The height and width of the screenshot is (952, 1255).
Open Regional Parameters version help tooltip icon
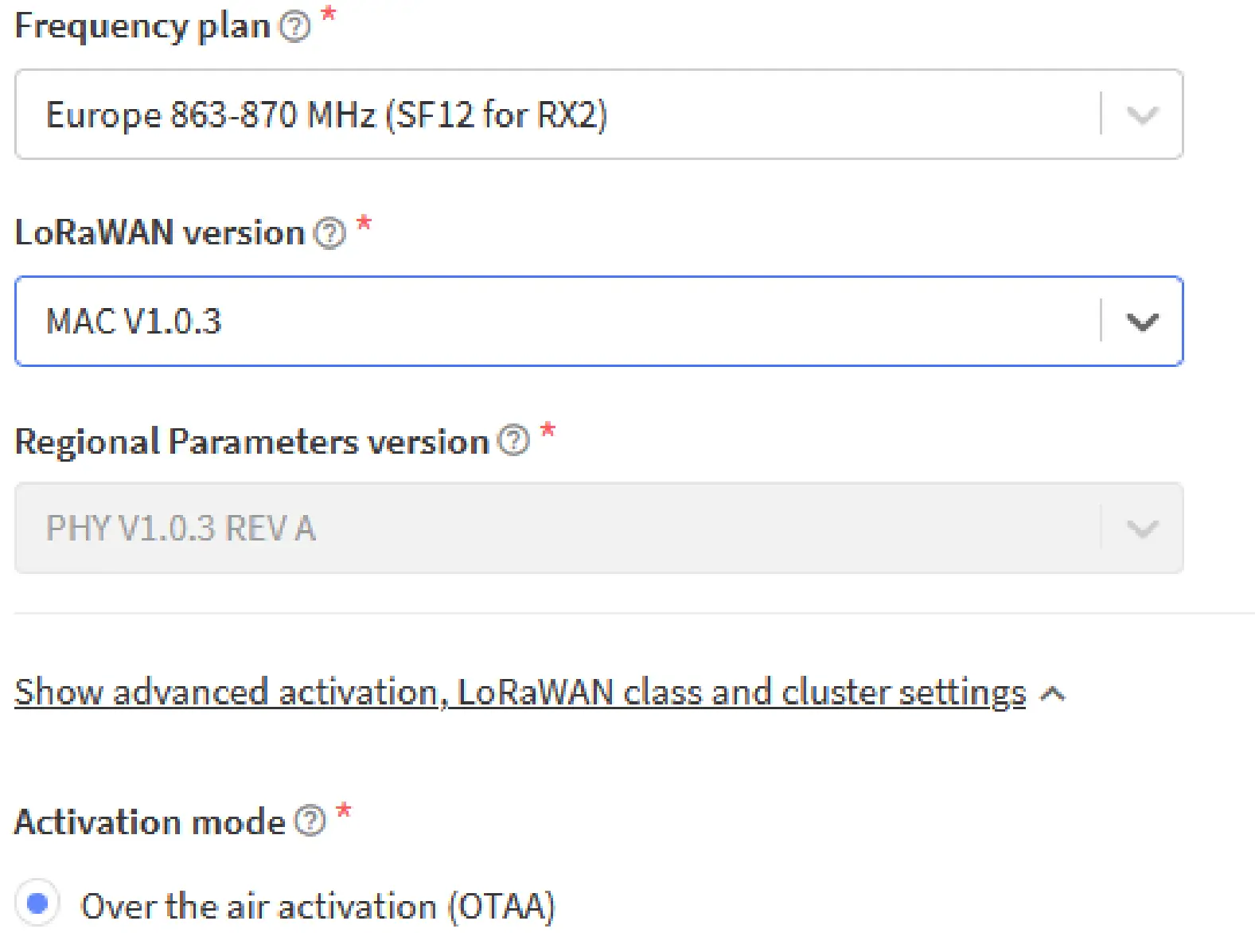[x=513, y=440]
